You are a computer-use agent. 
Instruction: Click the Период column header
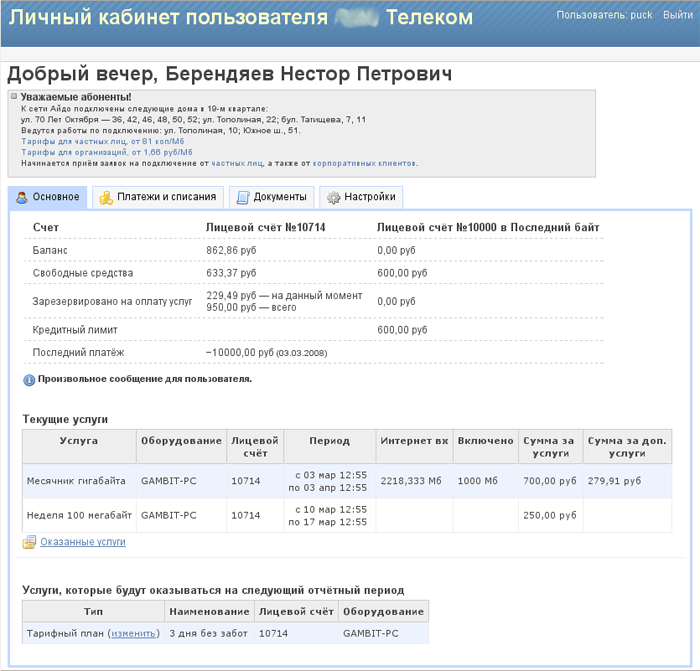coord(329,440)
